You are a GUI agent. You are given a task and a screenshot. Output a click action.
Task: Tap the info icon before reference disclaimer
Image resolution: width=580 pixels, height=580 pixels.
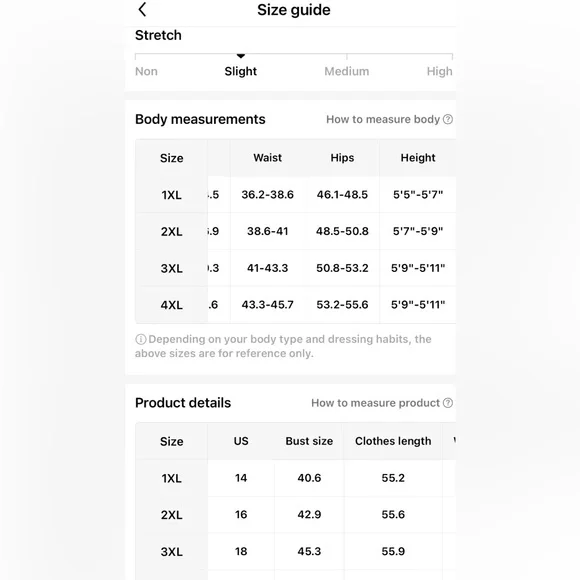click(x=141, y=339)
